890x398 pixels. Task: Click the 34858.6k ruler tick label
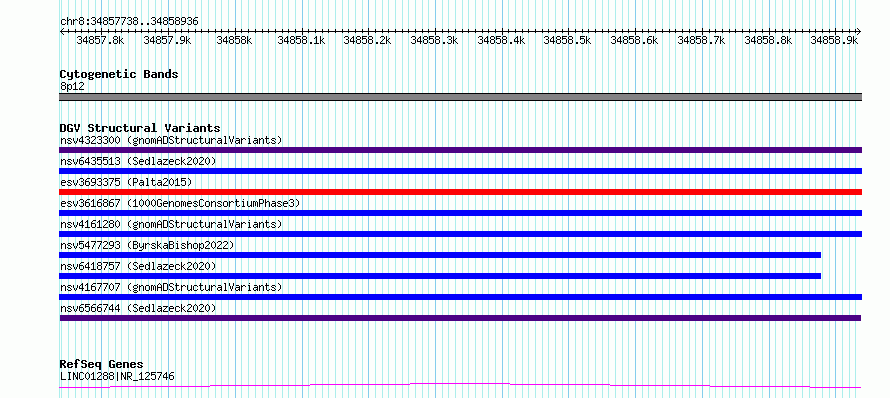coord(635,40)
